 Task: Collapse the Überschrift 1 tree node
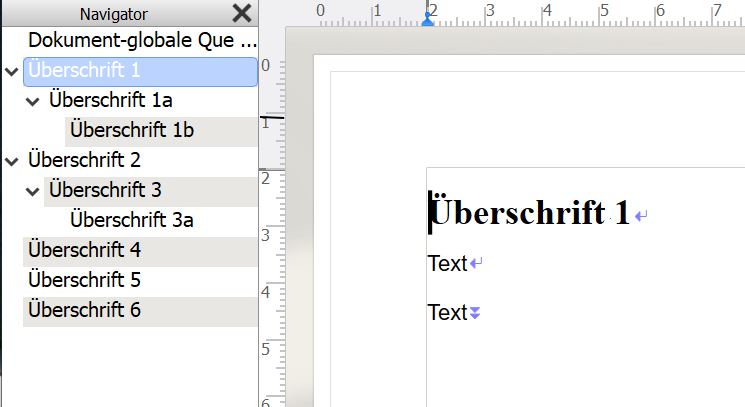coord(11,72)
